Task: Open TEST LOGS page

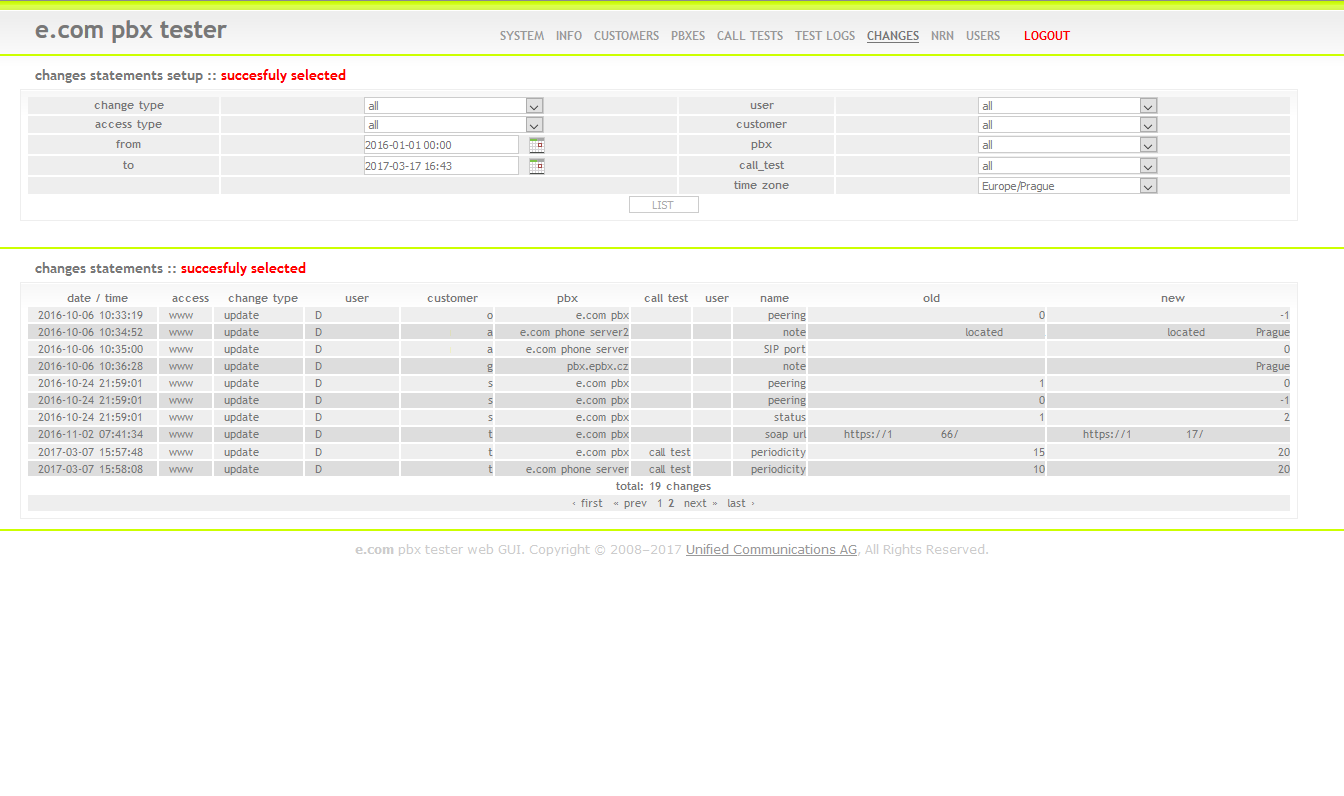Action: (x=825, y=36)
